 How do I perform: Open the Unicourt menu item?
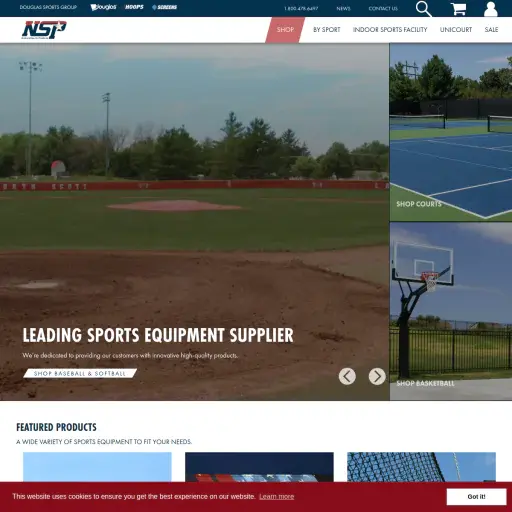(456, 30)
